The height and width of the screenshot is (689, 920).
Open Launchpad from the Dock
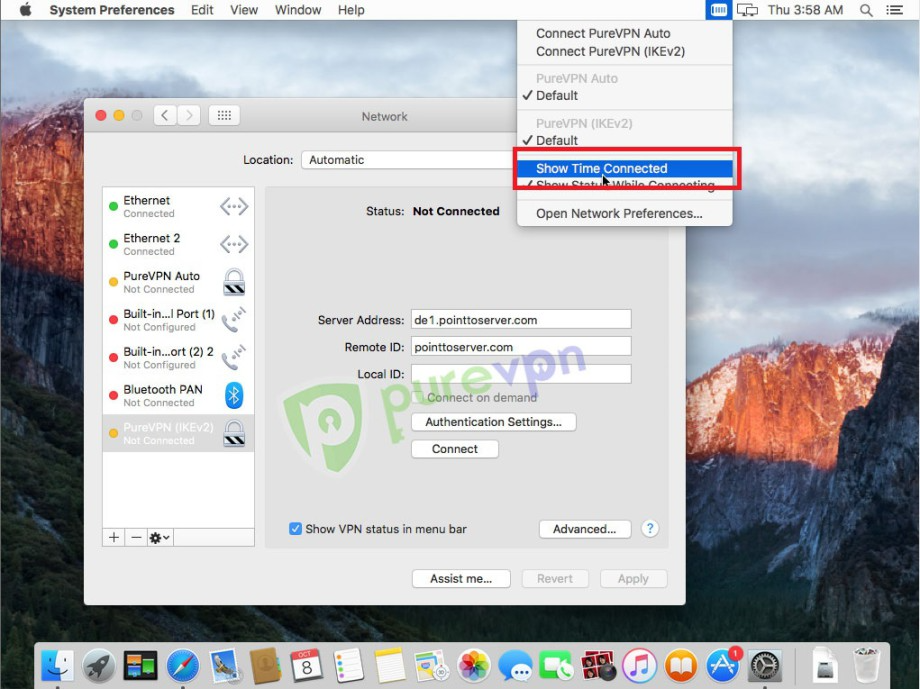[x=99, y=666]
